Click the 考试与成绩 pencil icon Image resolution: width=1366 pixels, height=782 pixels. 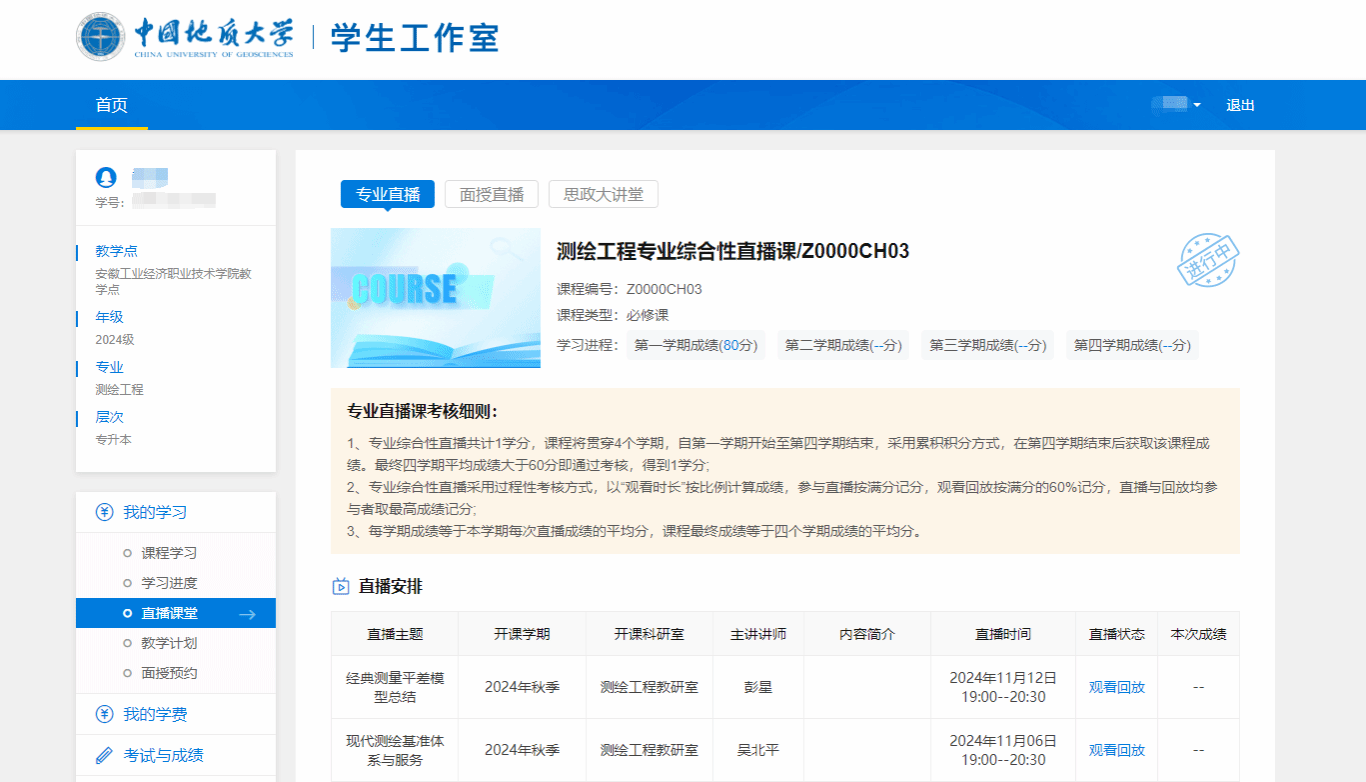point(104,755)
